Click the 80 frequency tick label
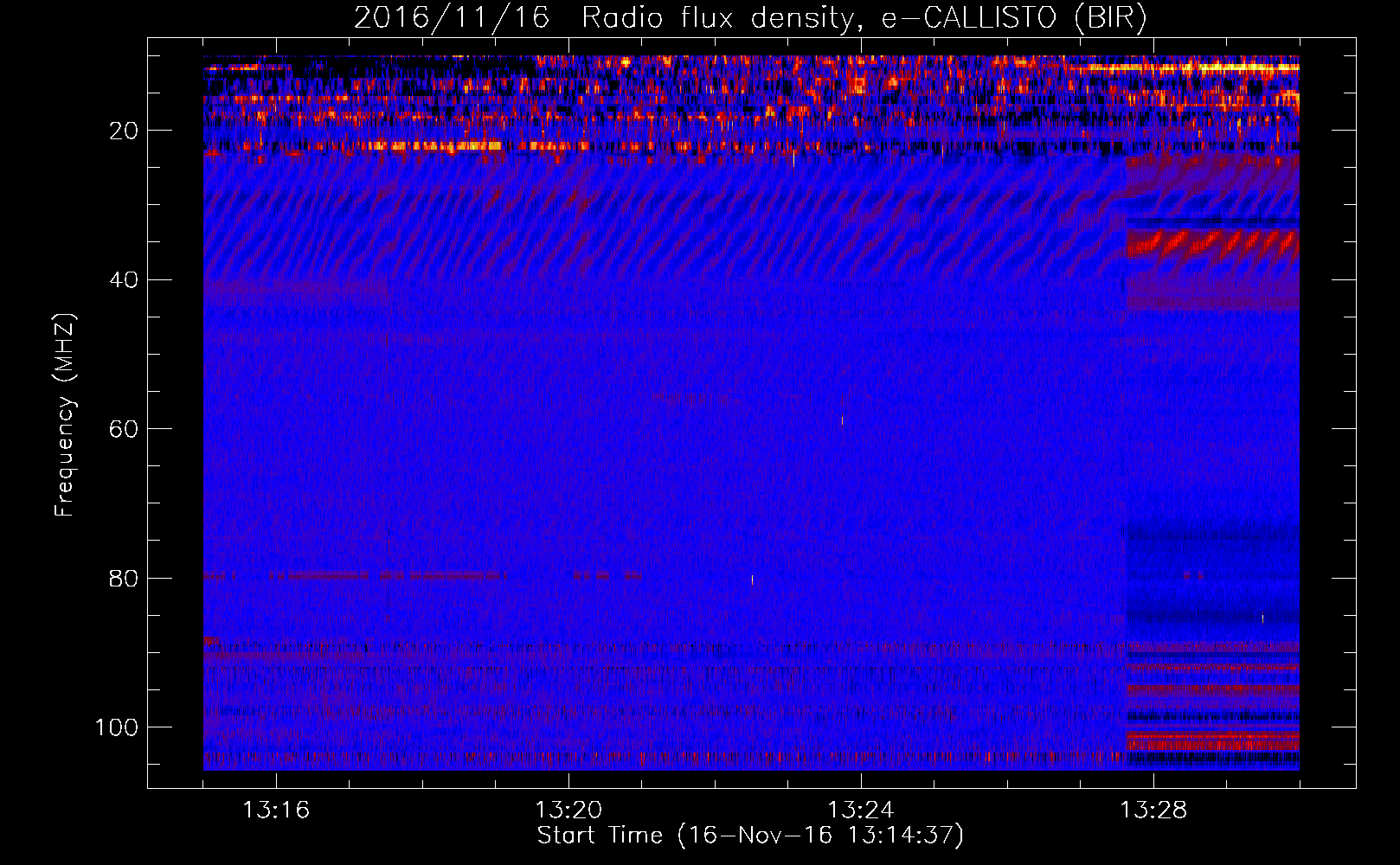1400x865 pixels. 124,579
